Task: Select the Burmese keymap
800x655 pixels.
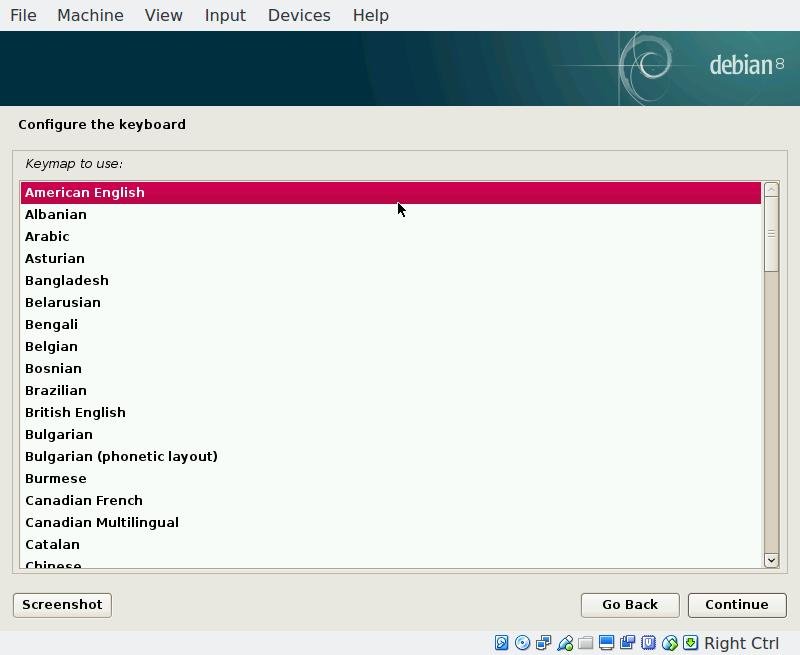Action: click(x=391, y=478)
